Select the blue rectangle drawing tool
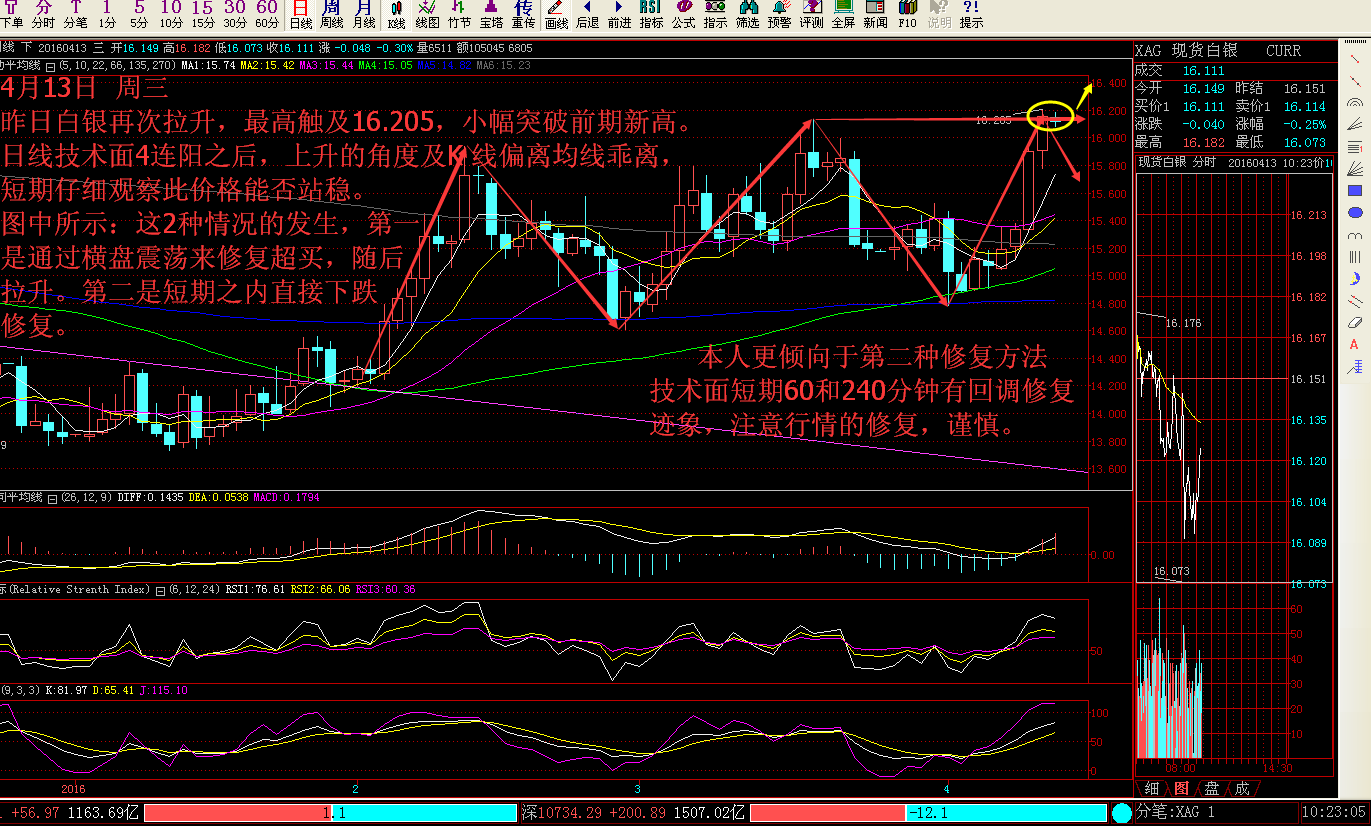Image resolution: width=1371 pixels, height=826 pixels. tap(1355, 190)
